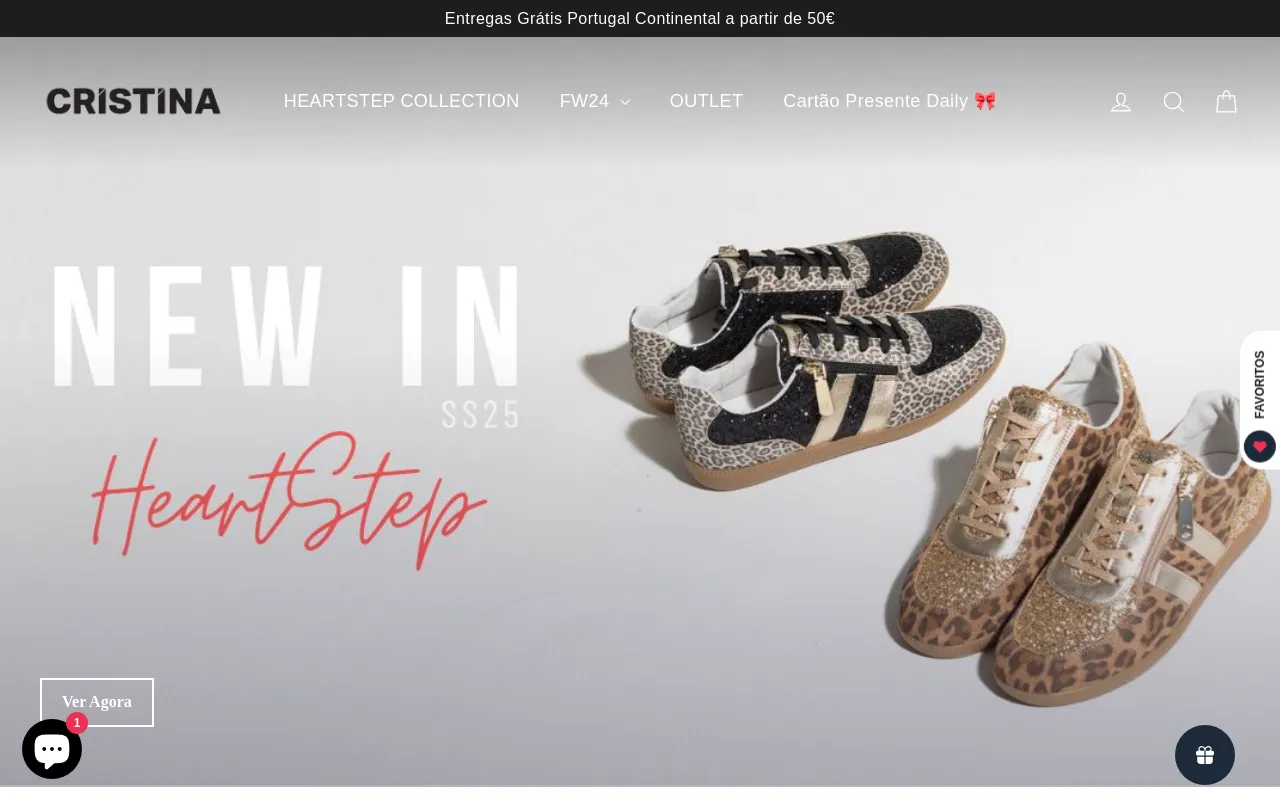Viewport: 1280px width, 800px height.
Task: Open the account login icon
Action: point(1121,102)
